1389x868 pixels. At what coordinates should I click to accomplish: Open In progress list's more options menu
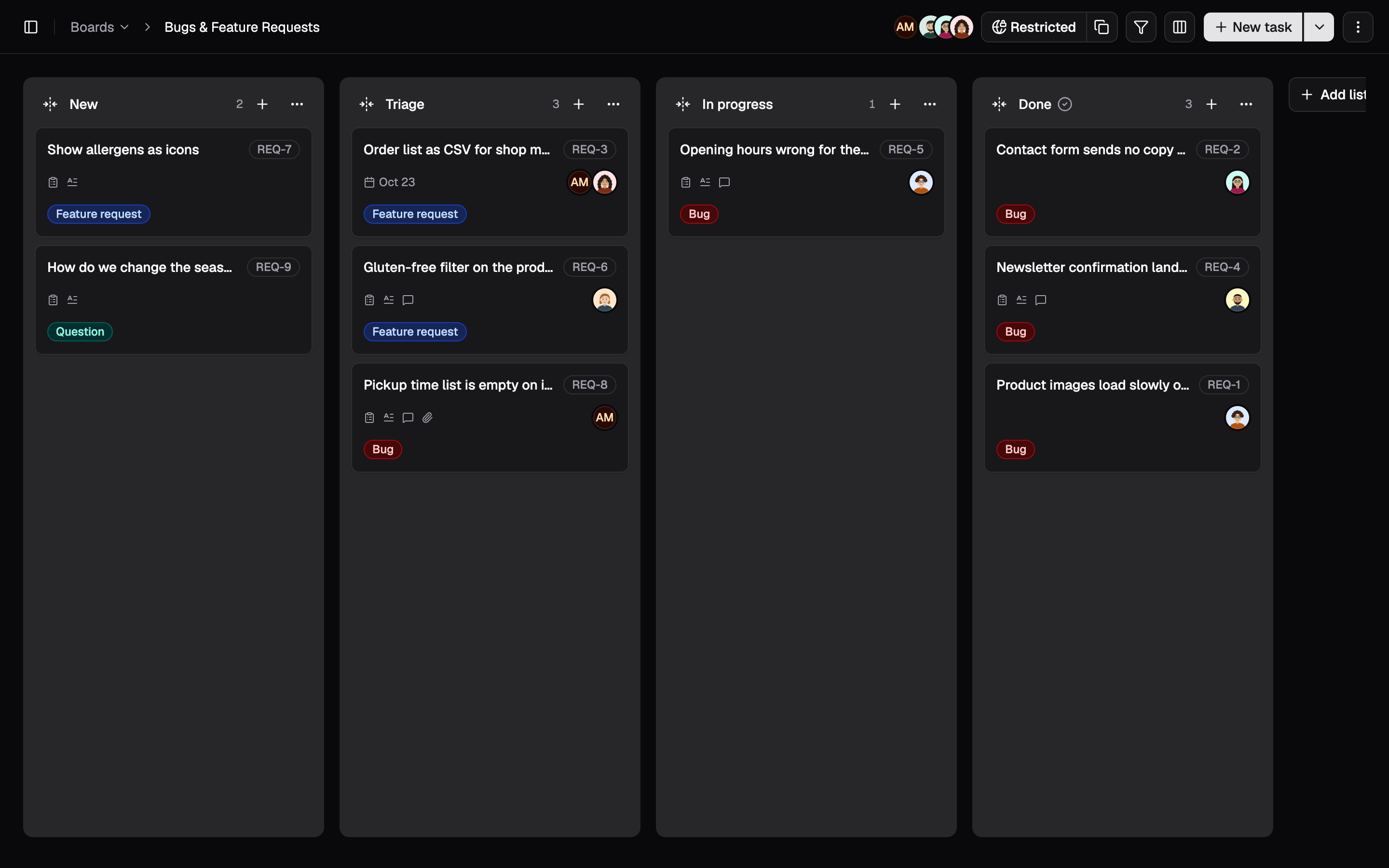929,104
